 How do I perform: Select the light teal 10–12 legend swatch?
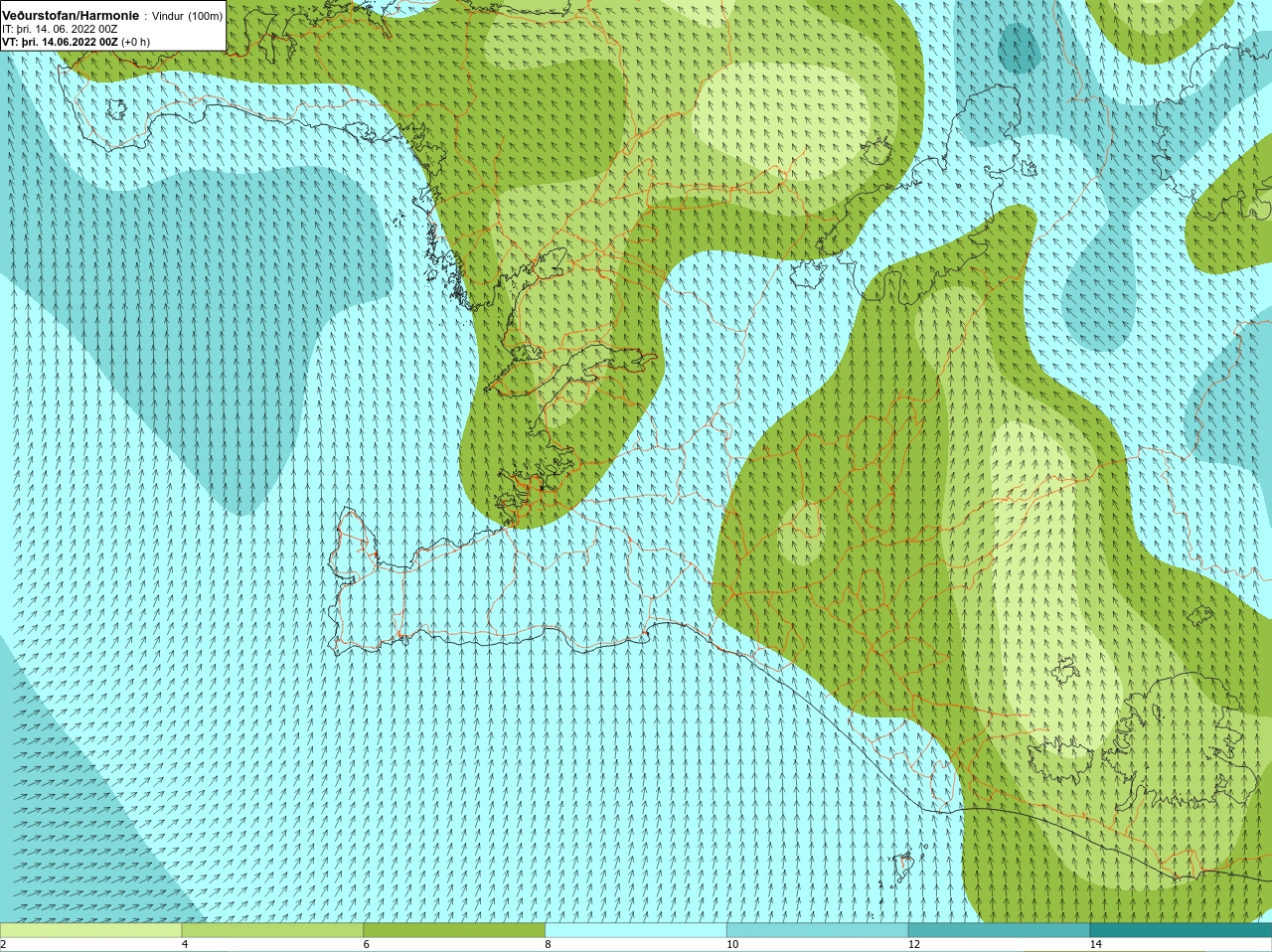pos(817,930)
